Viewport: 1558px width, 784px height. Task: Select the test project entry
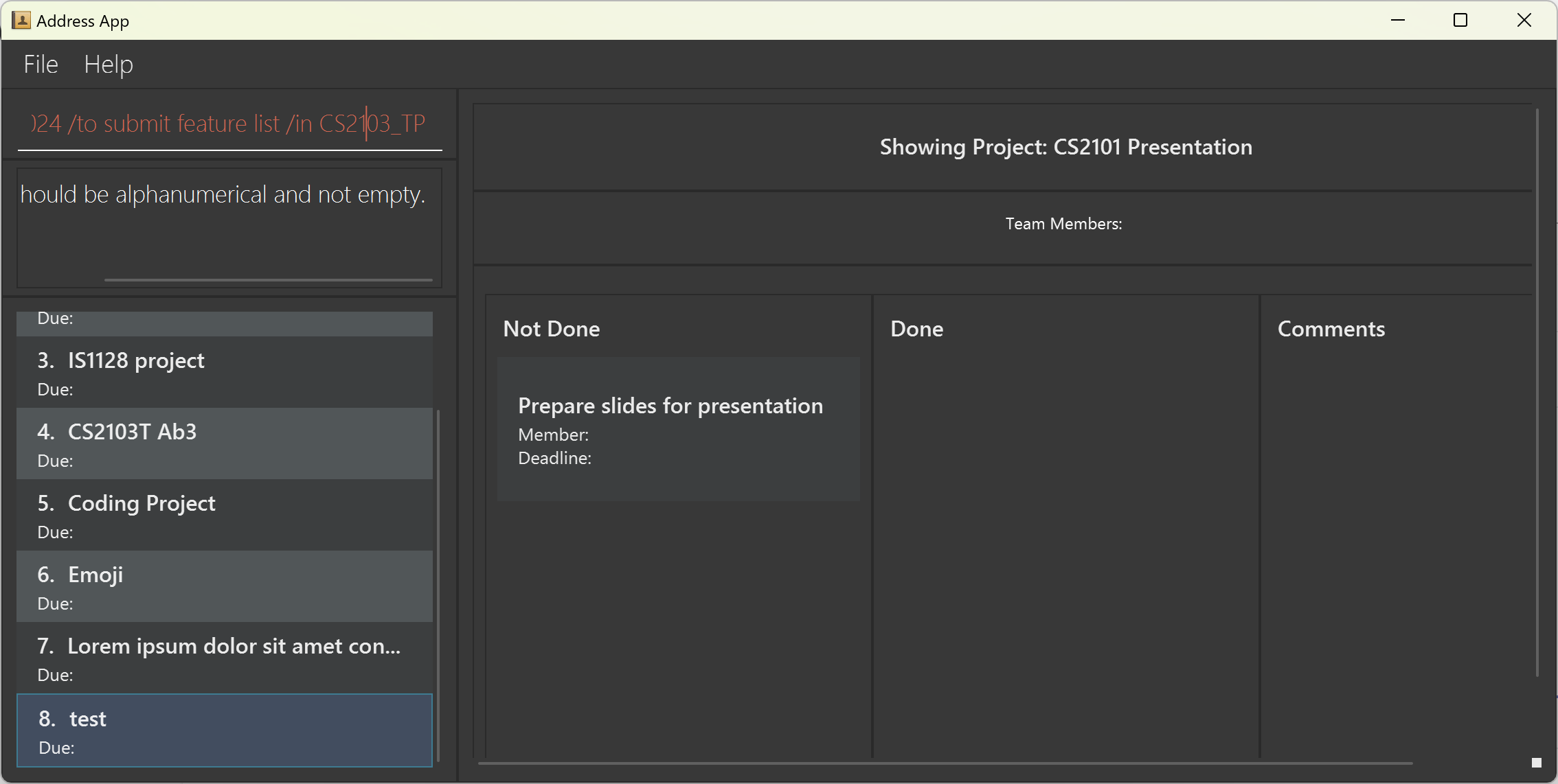pos(225,730)
